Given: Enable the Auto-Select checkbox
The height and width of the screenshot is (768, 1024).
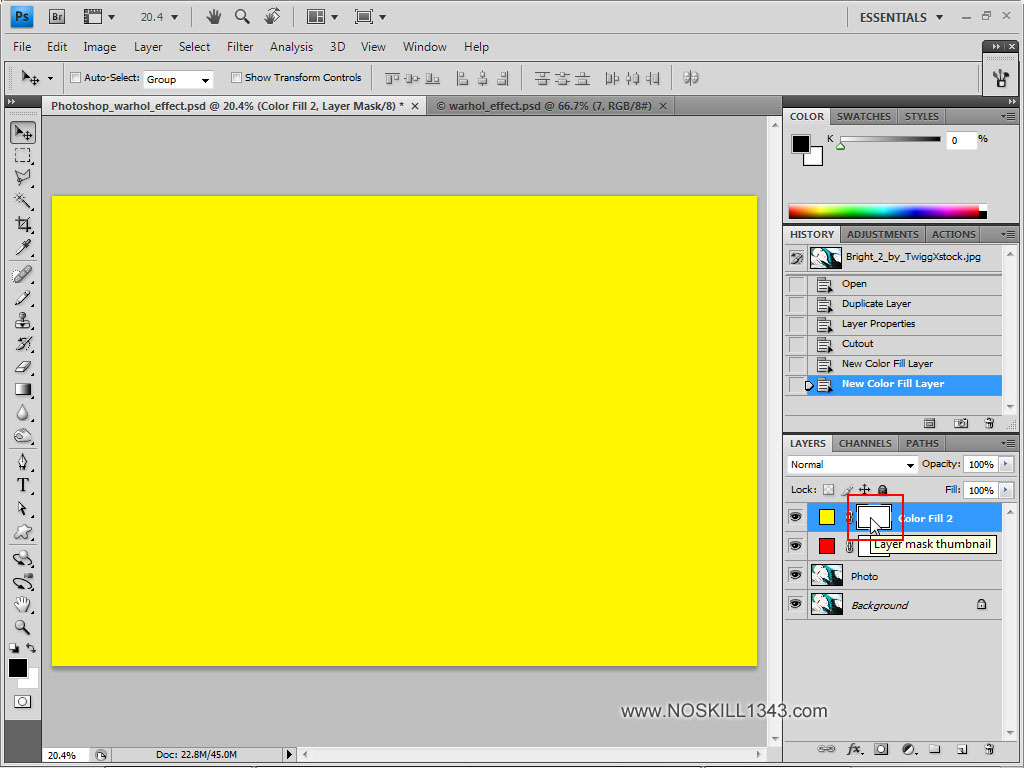Looking at the screenshot, I should [x=75, y=78].
